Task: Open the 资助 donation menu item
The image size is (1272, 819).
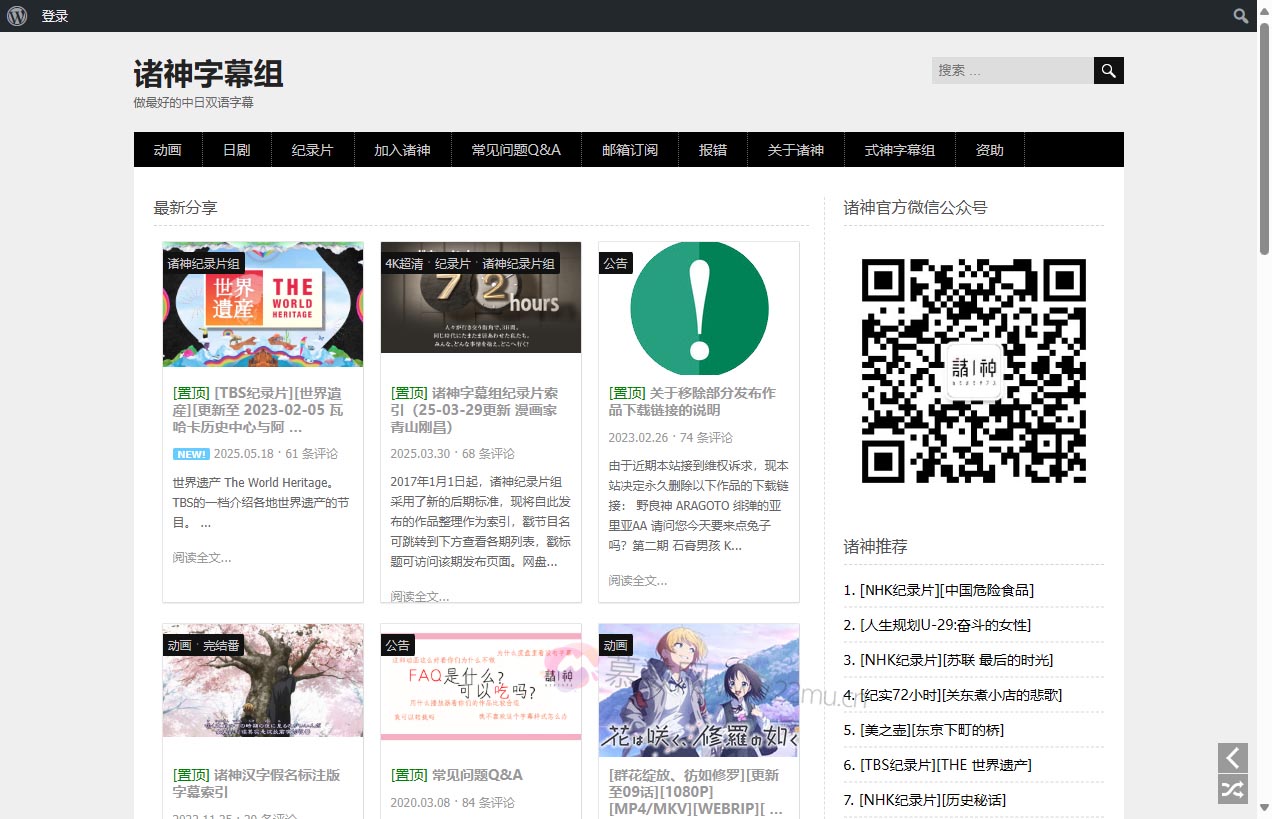Action: coord(989,150)
